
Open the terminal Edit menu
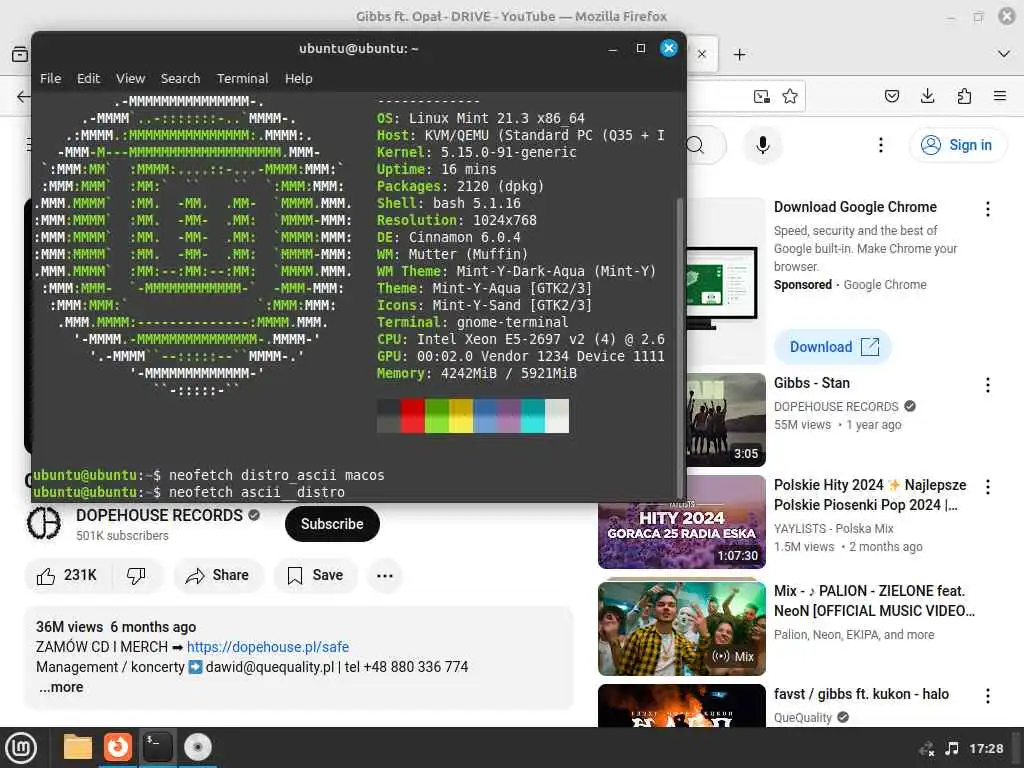(x=88, y=78)
